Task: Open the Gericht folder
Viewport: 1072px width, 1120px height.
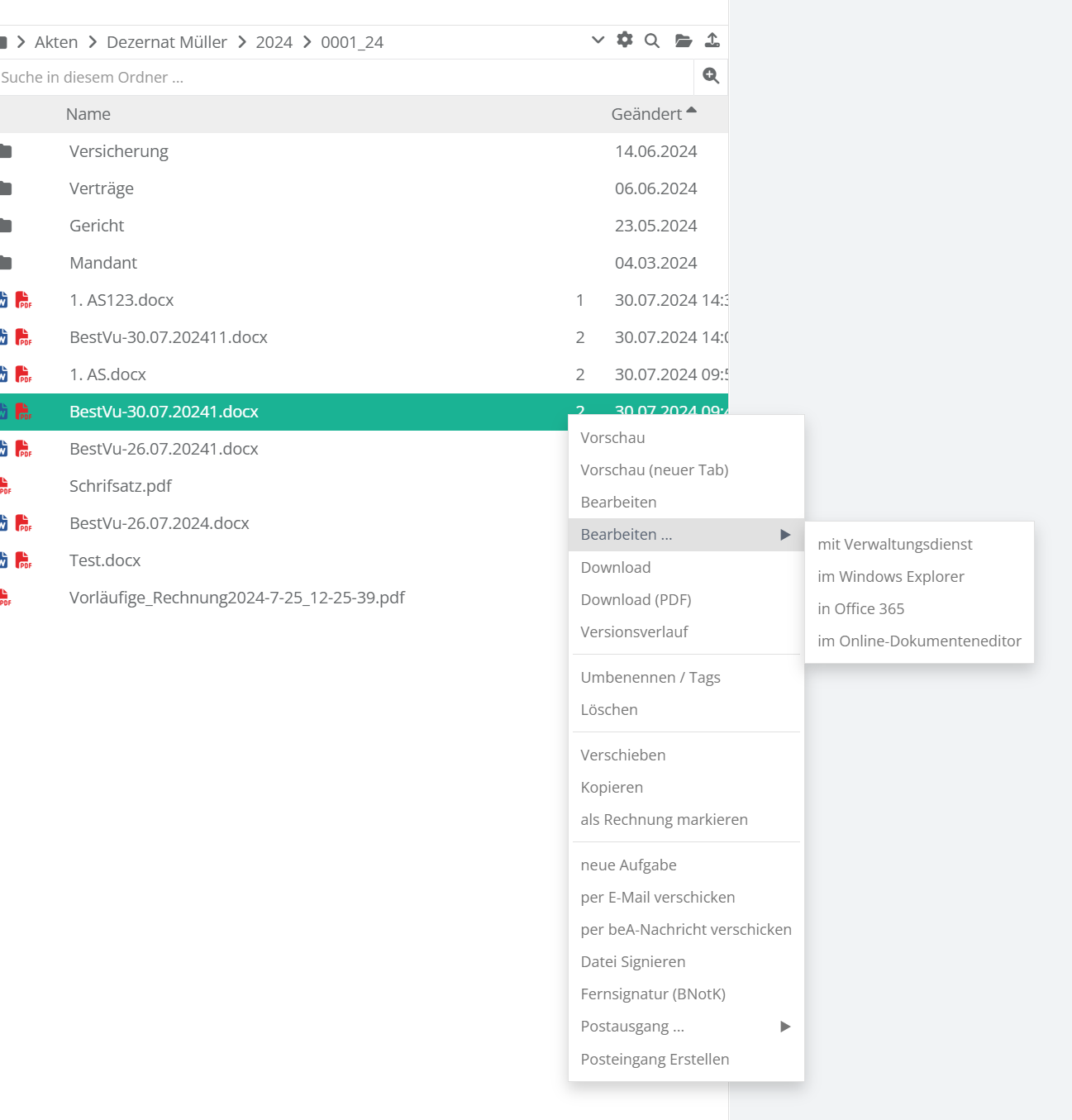Action: 97,226
